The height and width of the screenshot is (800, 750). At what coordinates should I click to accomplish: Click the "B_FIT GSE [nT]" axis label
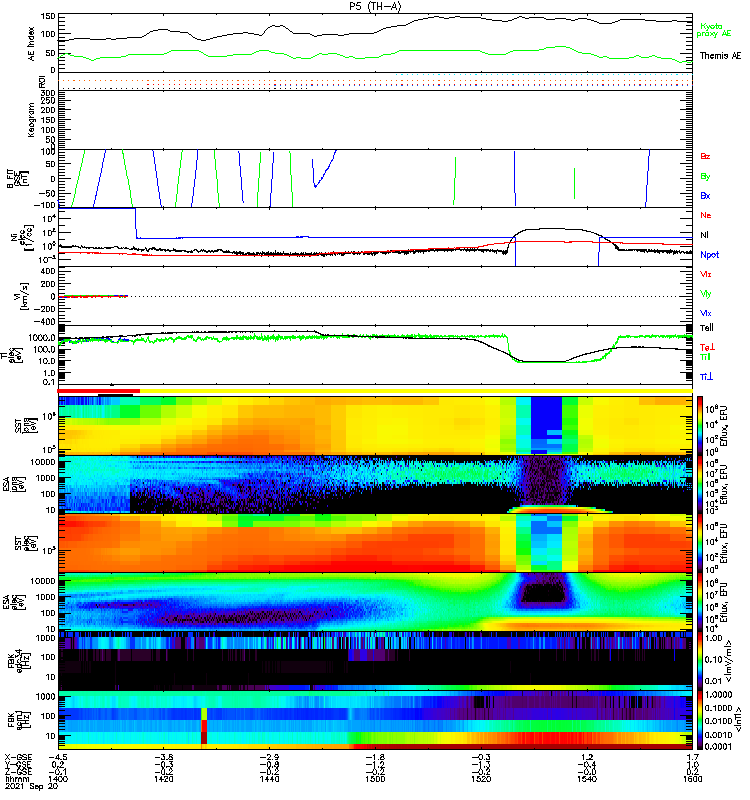17,179
